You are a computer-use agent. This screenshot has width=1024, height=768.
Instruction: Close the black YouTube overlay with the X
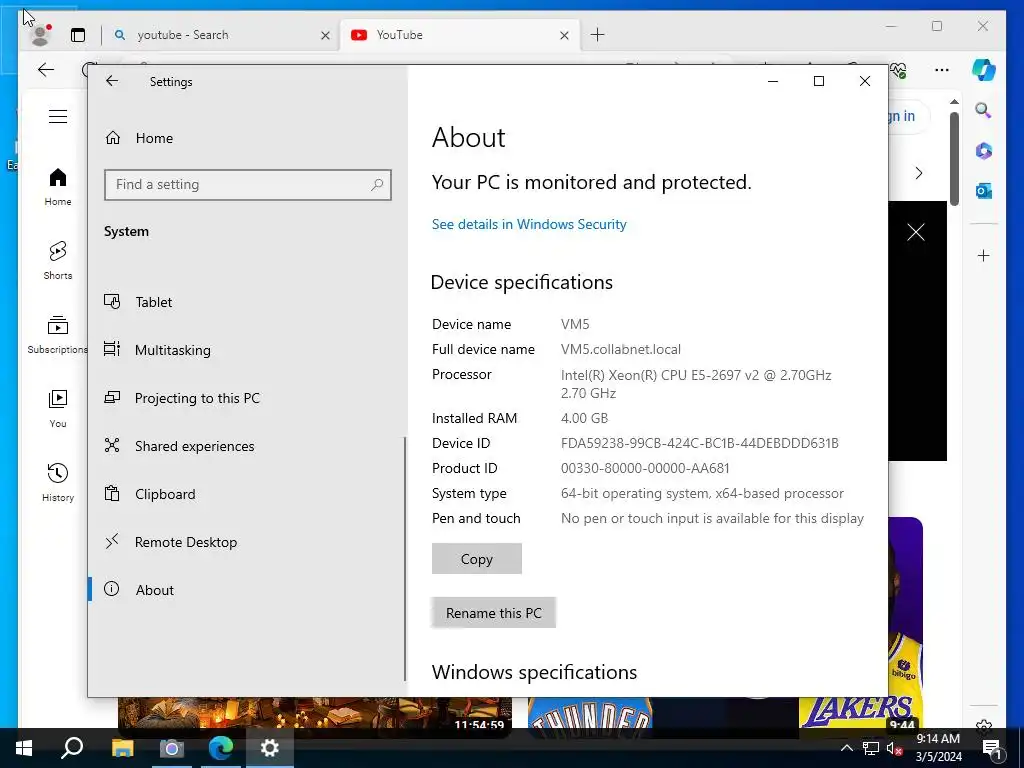(916, 232)
